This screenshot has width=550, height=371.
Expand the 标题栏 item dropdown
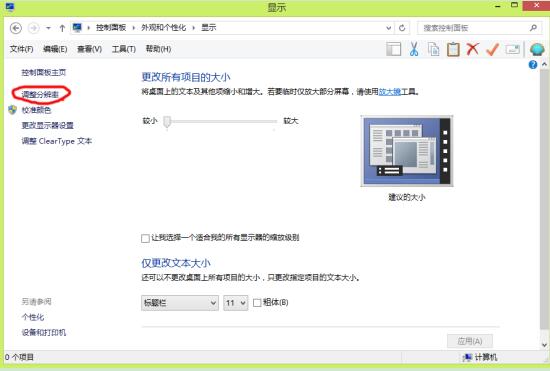point(180,303)
